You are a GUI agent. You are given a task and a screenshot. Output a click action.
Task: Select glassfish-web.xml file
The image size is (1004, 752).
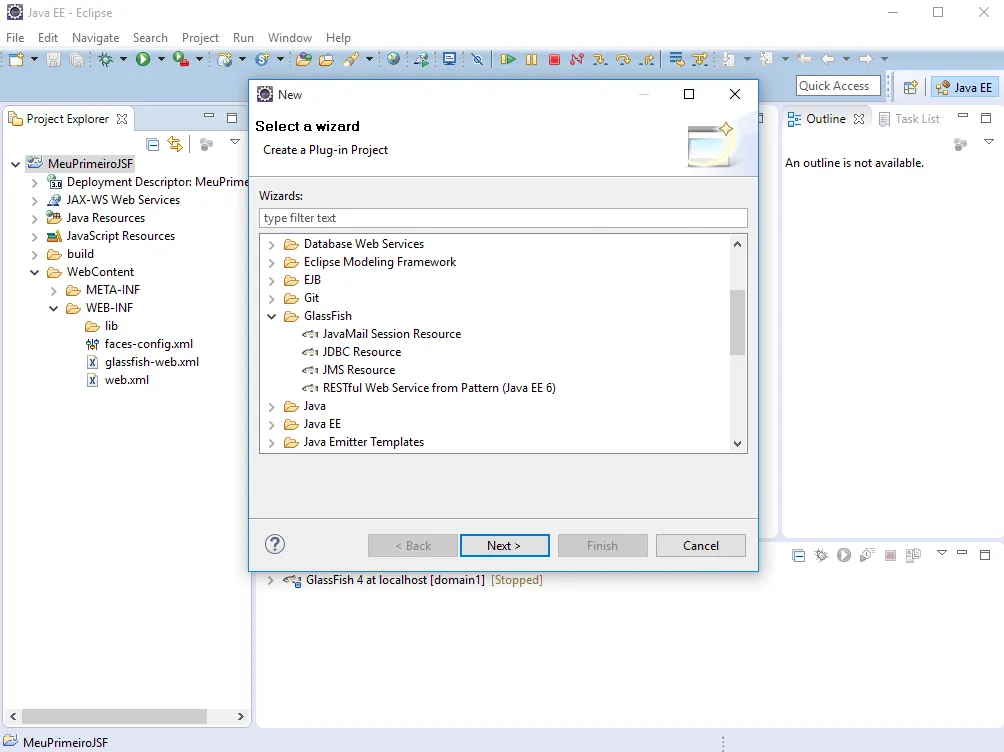coord(151,363)
